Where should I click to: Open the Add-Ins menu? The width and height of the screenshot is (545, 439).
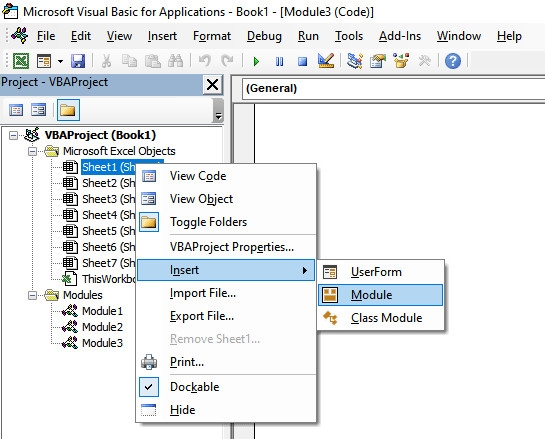point(400,36)
